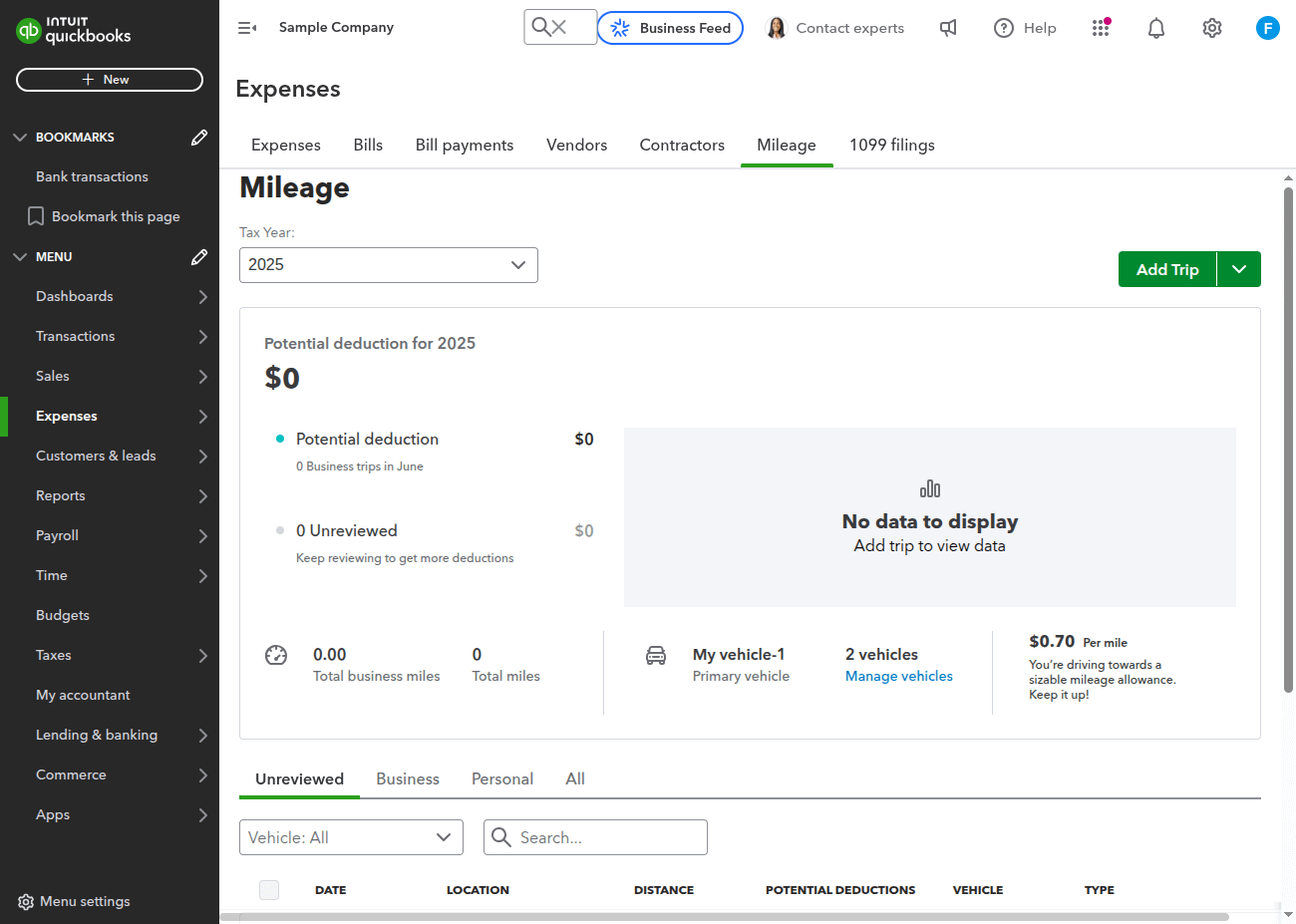Click the Add Trip button
This screenshot has height=924, width=1296.
[x=1167, y=269]
